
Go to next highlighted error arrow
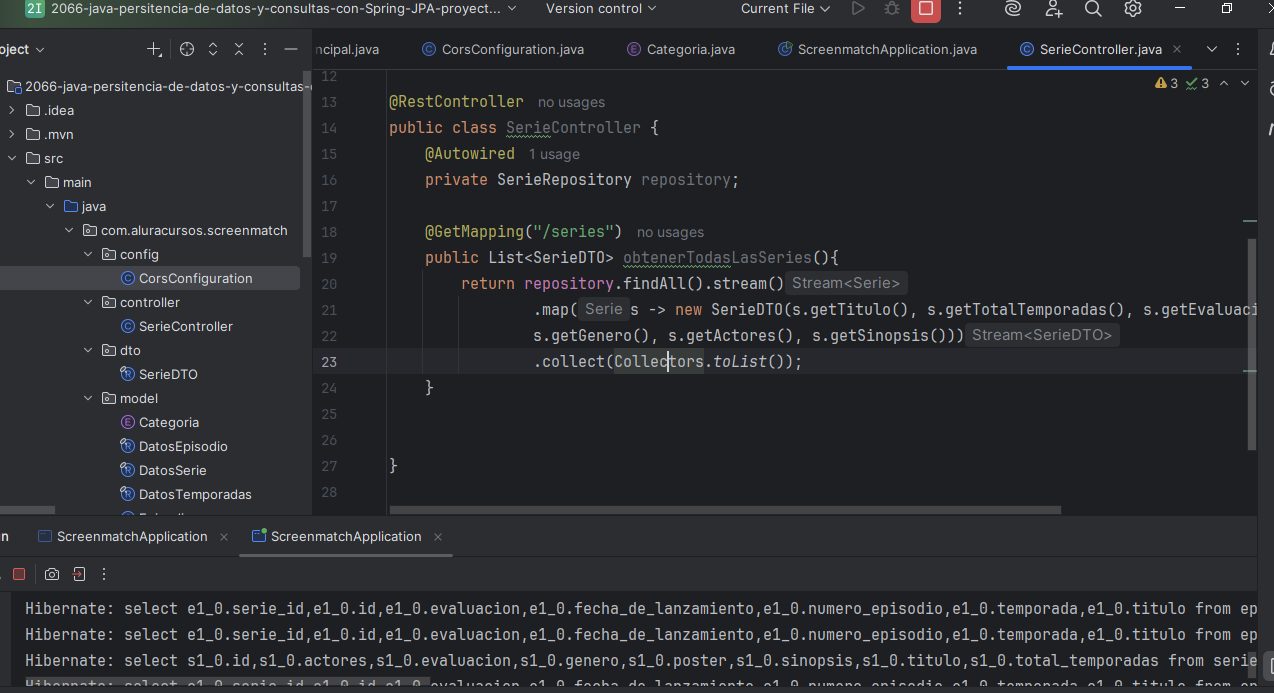coord(1246,84)
